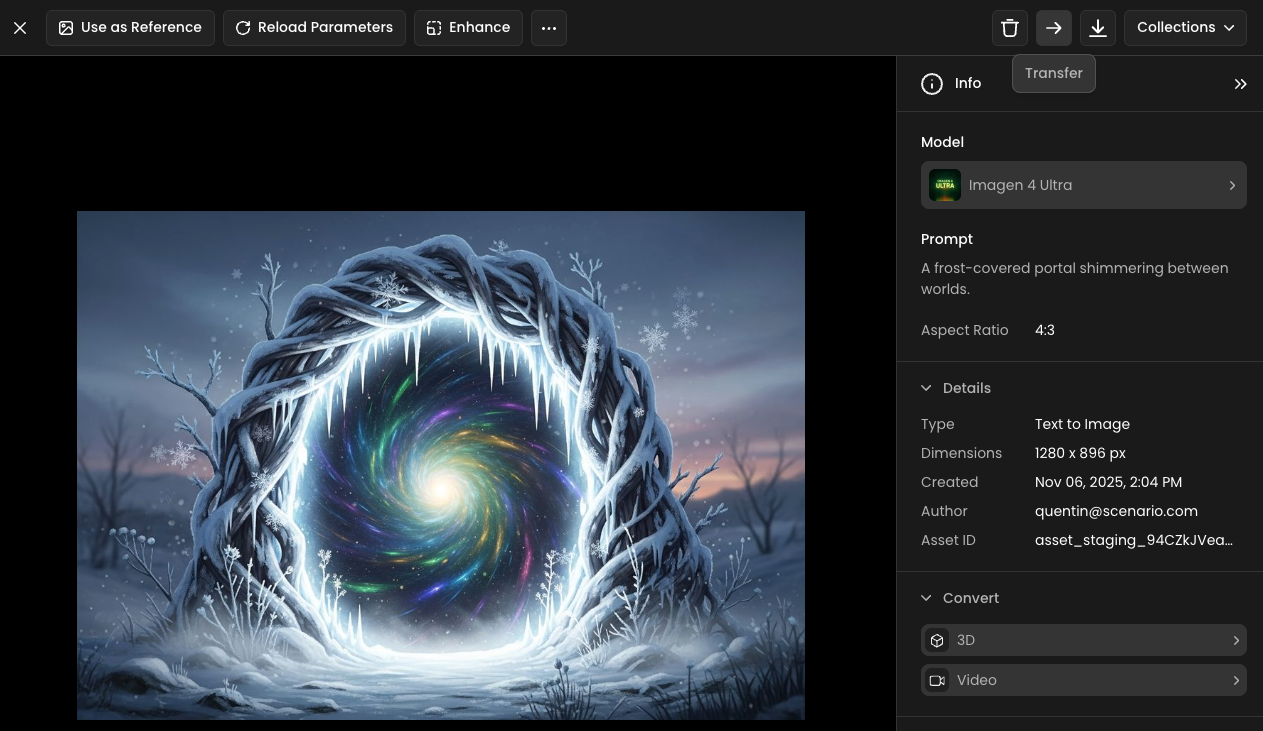Click Use as Reference button

(130, 28)
